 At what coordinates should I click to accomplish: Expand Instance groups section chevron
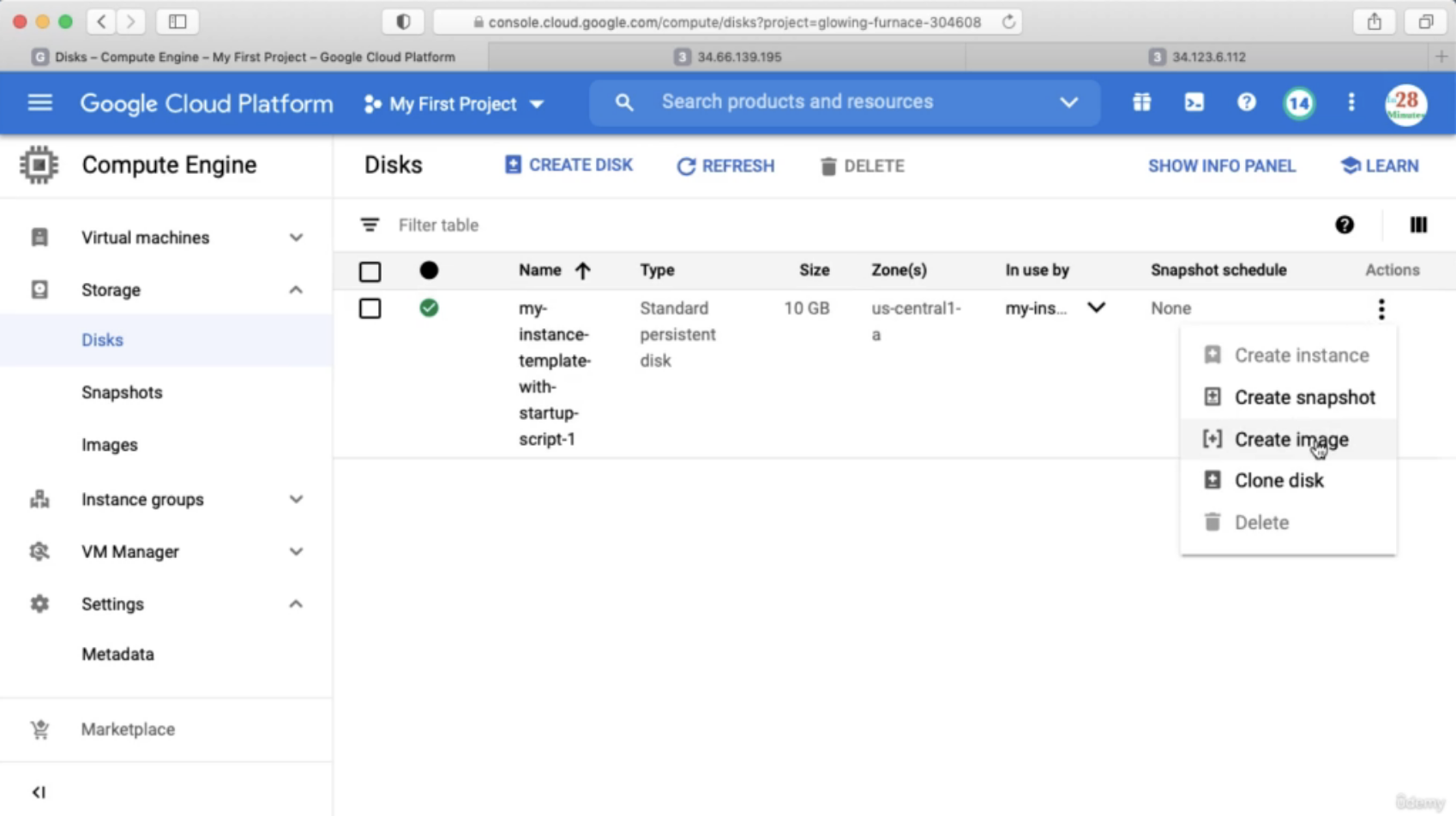coord(296,499)
